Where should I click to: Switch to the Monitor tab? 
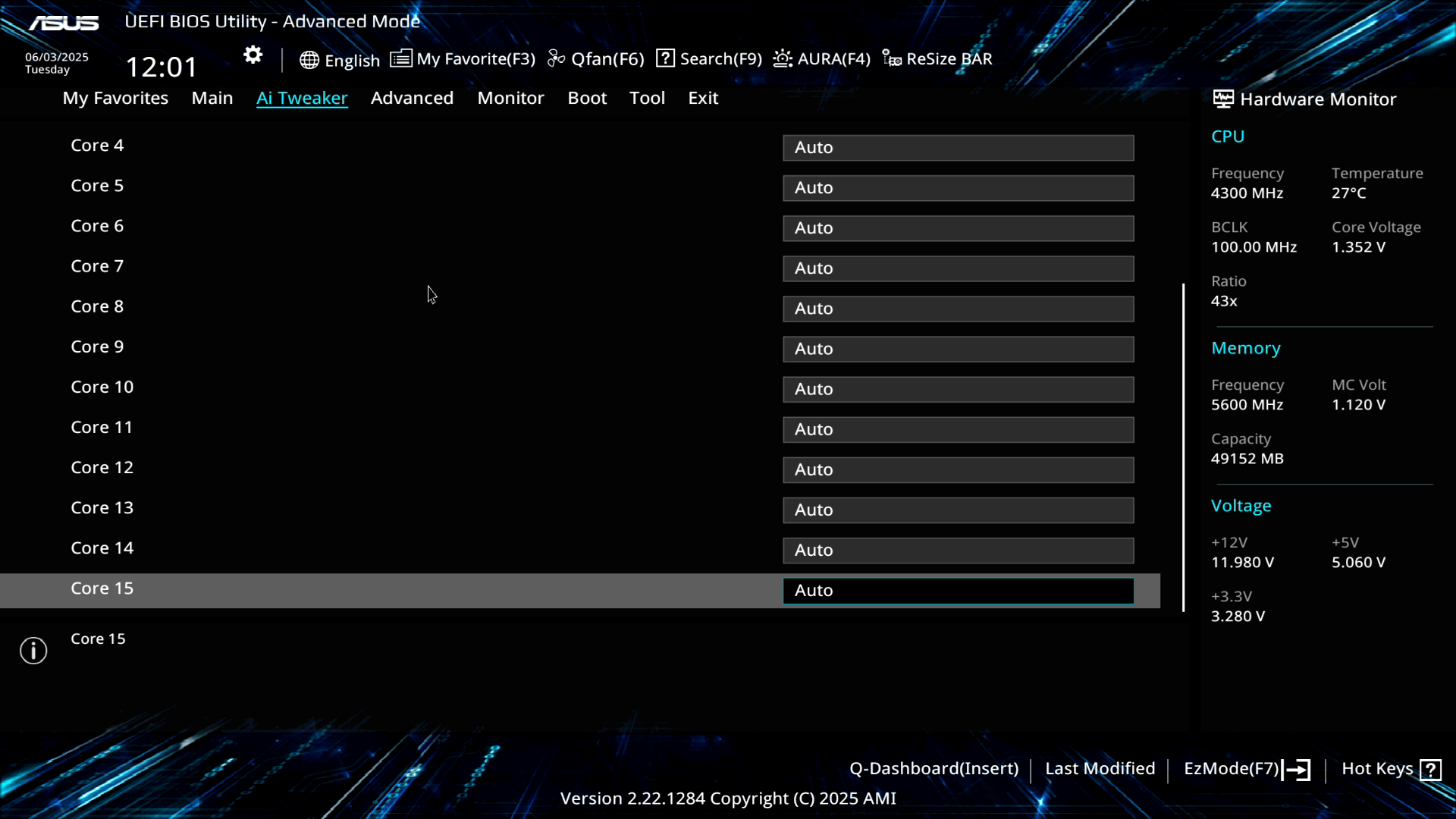tap(510, 98)
